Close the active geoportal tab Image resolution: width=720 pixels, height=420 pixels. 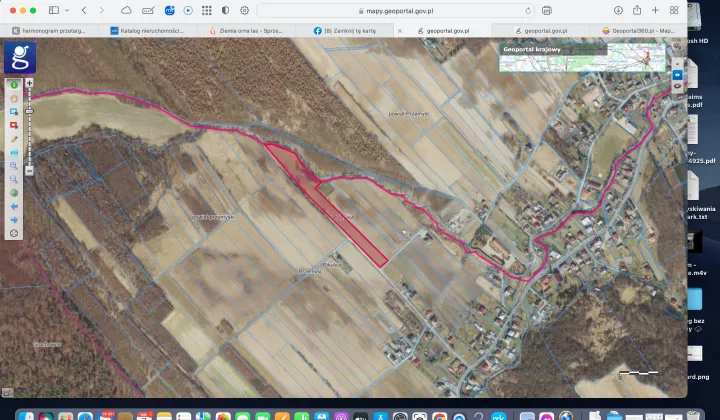[x=399, y=31]
